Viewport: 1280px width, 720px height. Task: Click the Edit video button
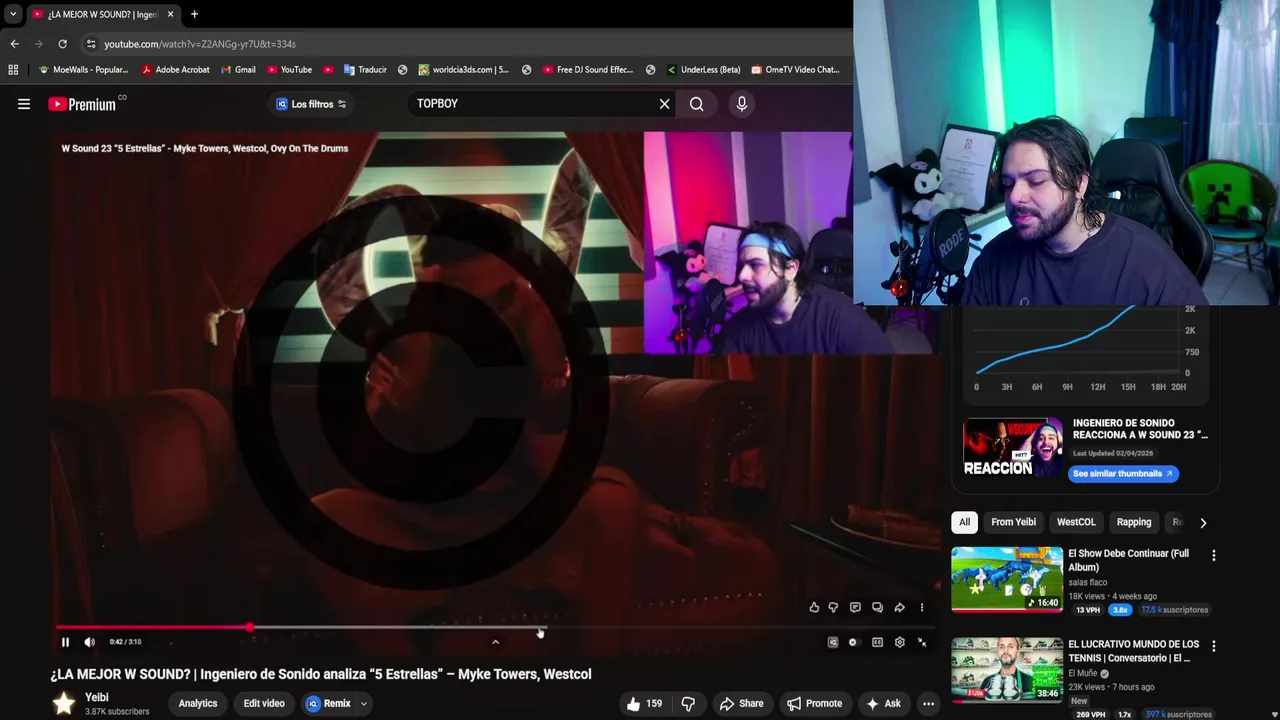click(264, 704)
